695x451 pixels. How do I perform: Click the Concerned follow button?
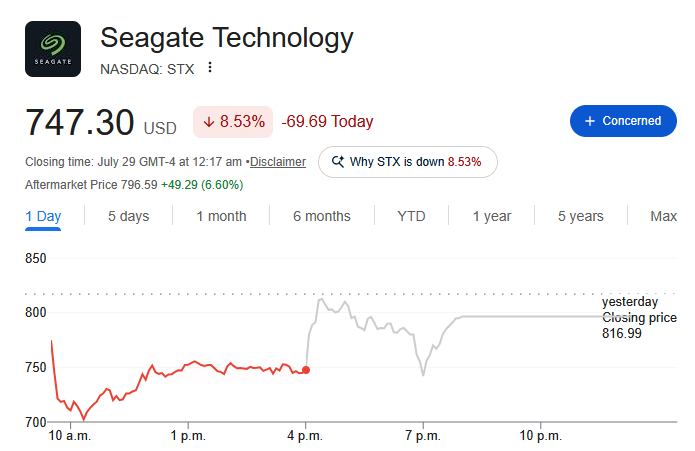pyautogui.click(x=623, y=121)
